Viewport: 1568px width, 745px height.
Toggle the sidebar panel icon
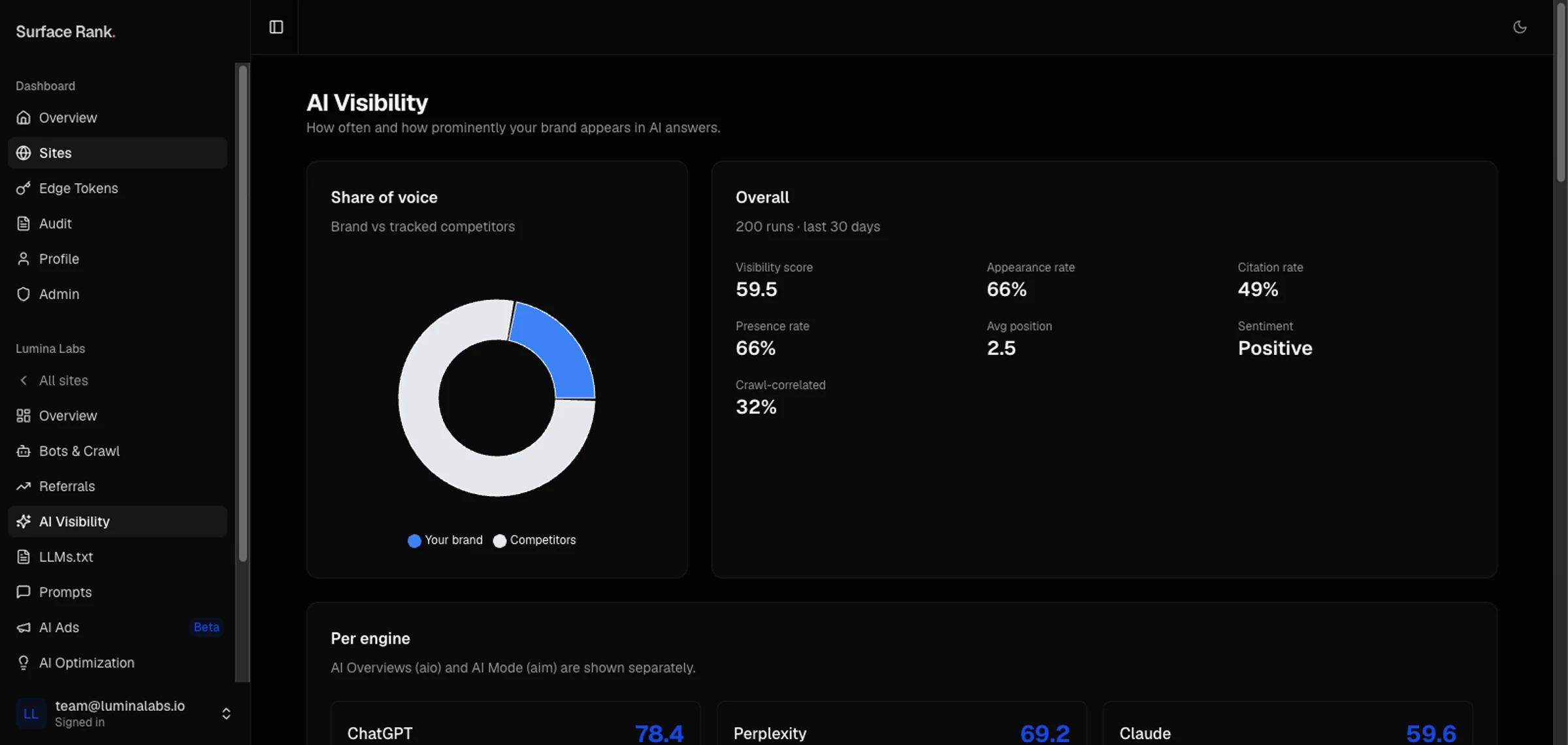[276, 27]
